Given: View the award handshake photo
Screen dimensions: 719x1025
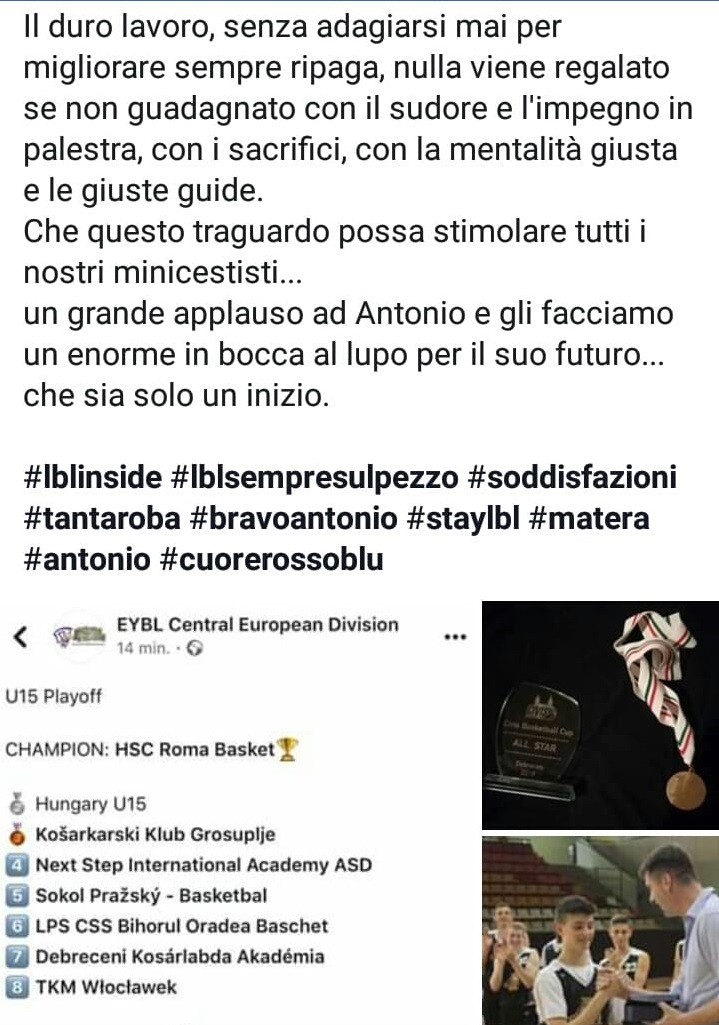Looking at the screenshot, I should [600, 931].
